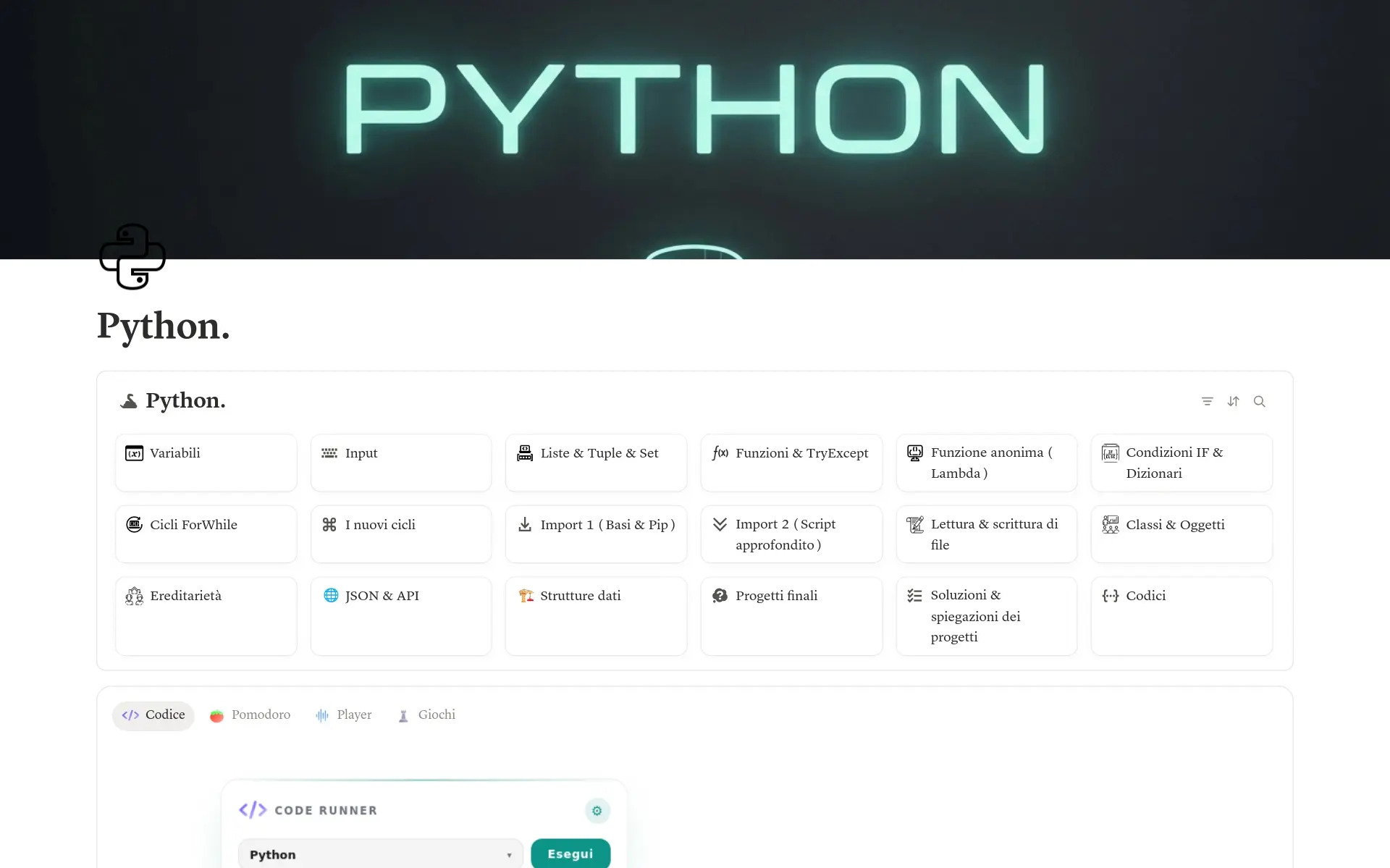Viewport: 1390px width, 868px height.
Task: Open the Variabili page
Action: pyautogui.click(x=206, y=463)
